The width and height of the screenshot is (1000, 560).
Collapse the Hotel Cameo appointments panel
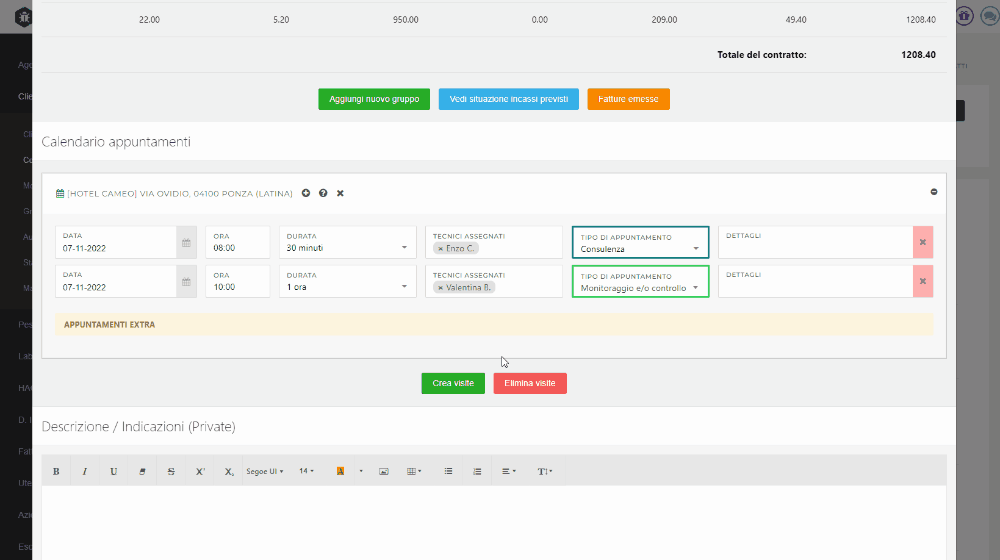click(934, 192)
